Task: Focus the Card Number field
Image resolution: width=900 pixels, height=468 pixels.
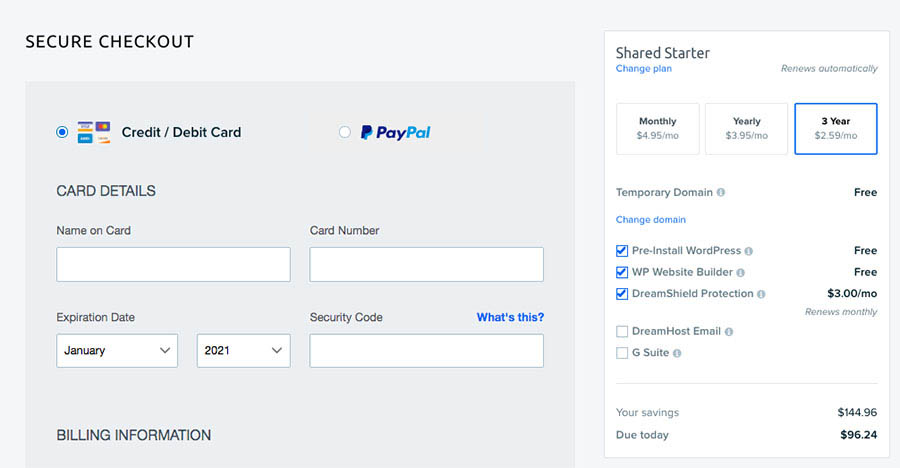Action: coord(426,264)
